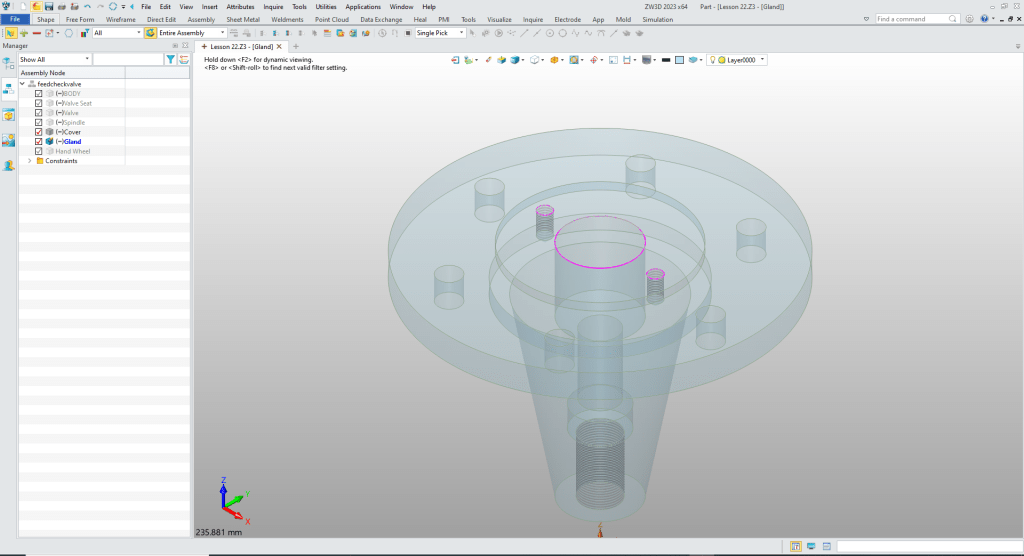Toggle the Gland component checkbox
Screen dimensions: 1024x556
point(39,142)
